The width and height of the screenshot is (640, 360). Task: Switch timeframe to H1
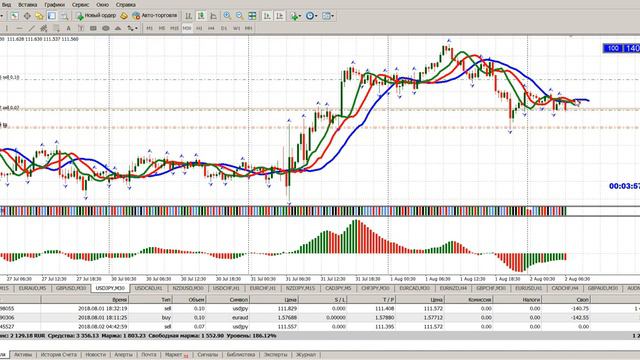point(199,28)
